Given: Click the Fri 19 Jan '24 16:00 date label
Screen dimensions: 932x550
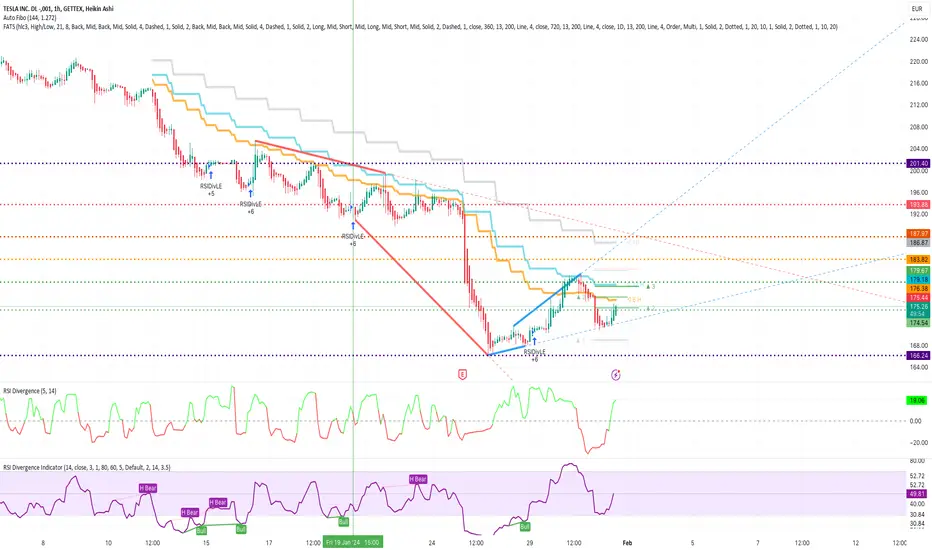Looking at the screenshot, I should pos(353,542).
